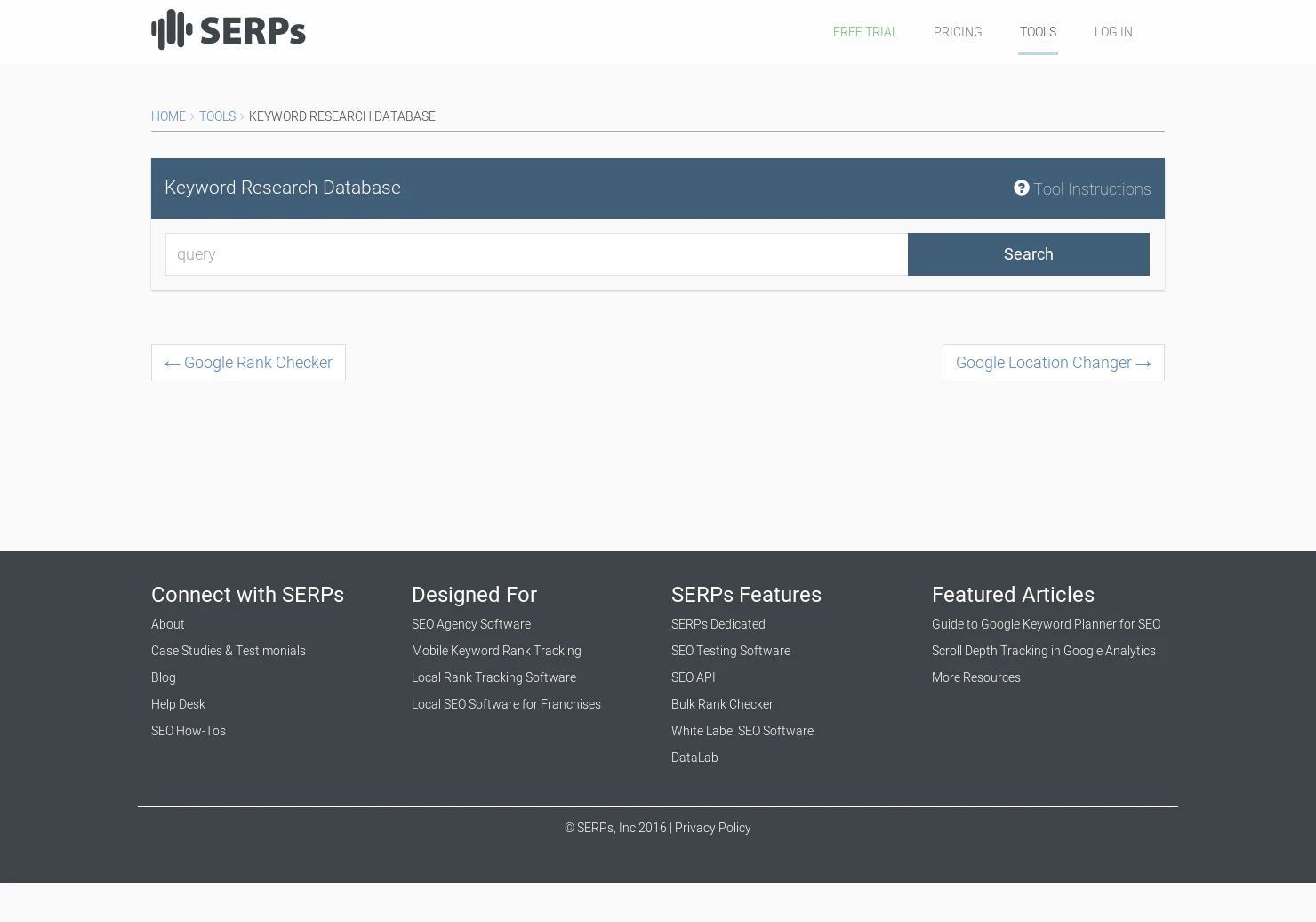
Task: Click the Home breadcrumb link
Action: pyautogui.click(x=168, y=116)
